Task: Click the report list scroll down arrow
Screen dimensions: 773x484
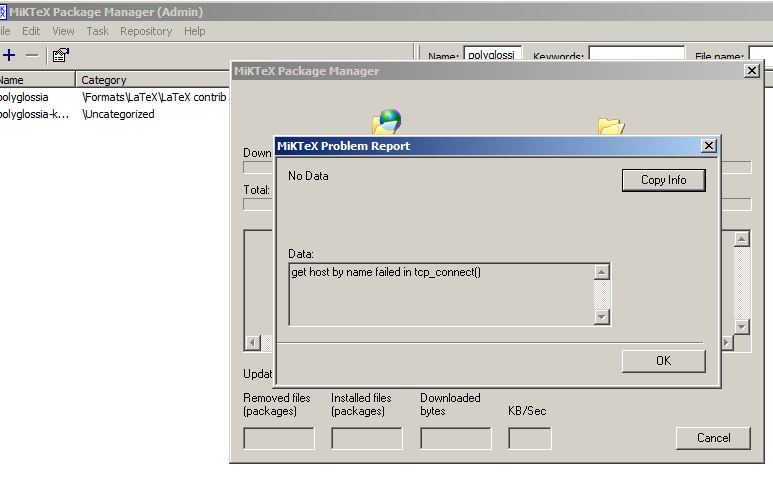Action: (742, 326)
